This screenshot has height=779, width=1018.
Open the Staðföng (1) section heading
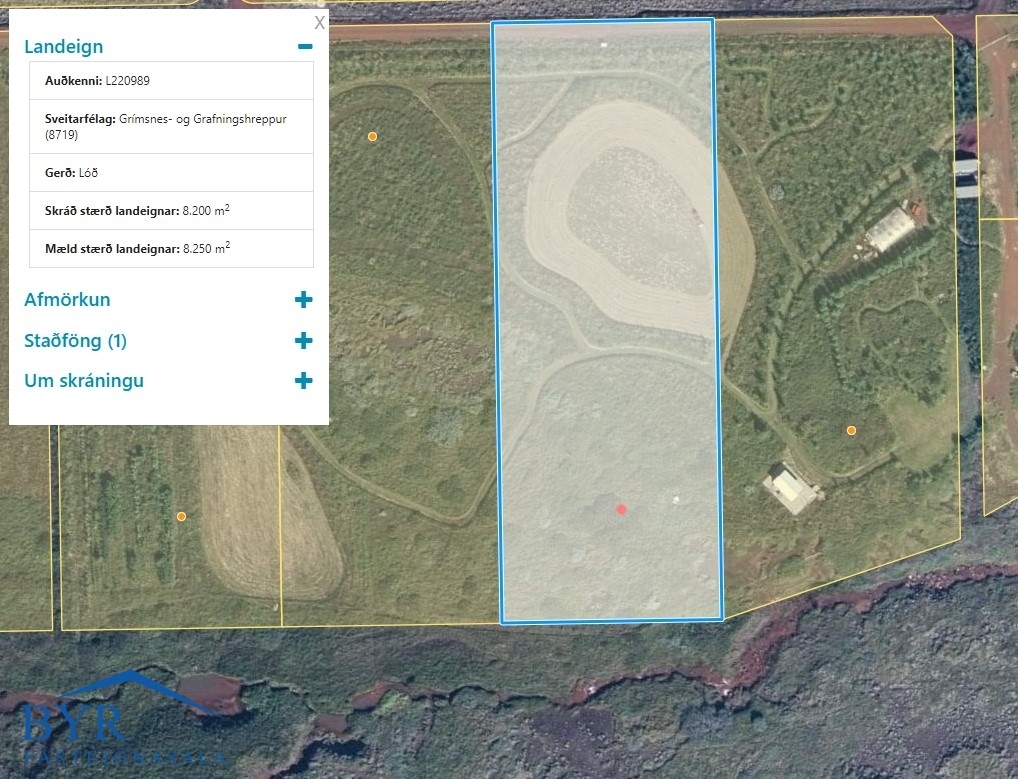[75, 340]
